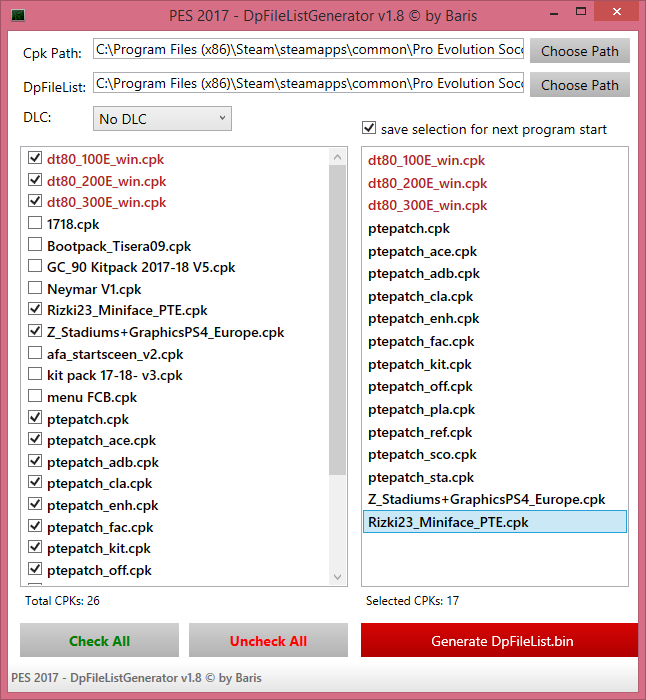
Task: Minimize the DpFileListGenerator window
Action: click(x=554, y=12)
